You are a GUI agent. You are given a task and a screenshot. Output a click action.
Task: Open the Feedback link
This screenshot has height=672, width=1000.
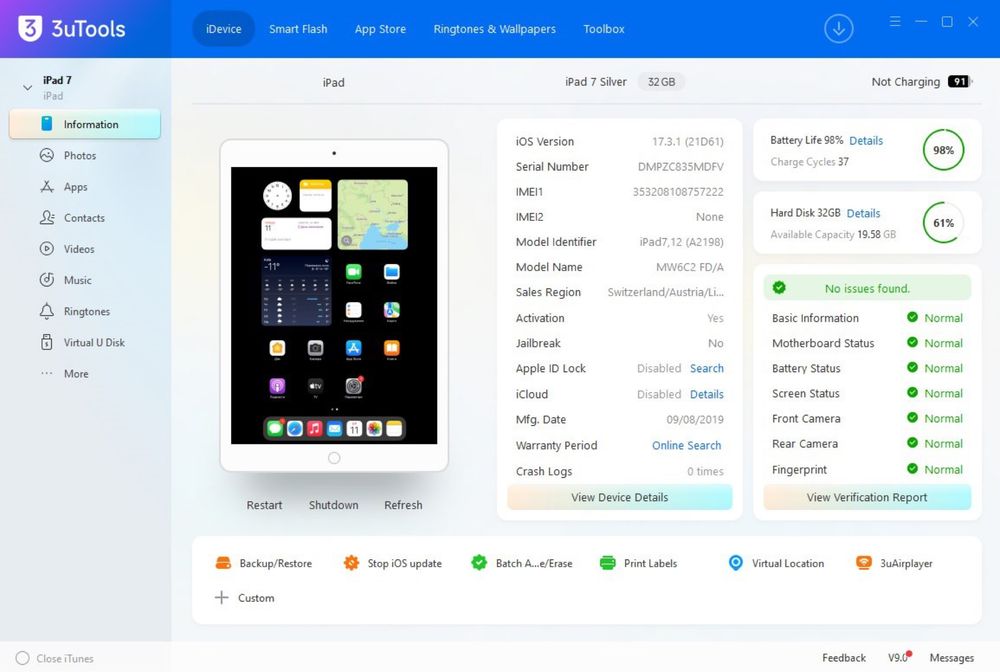click(844, 657)
